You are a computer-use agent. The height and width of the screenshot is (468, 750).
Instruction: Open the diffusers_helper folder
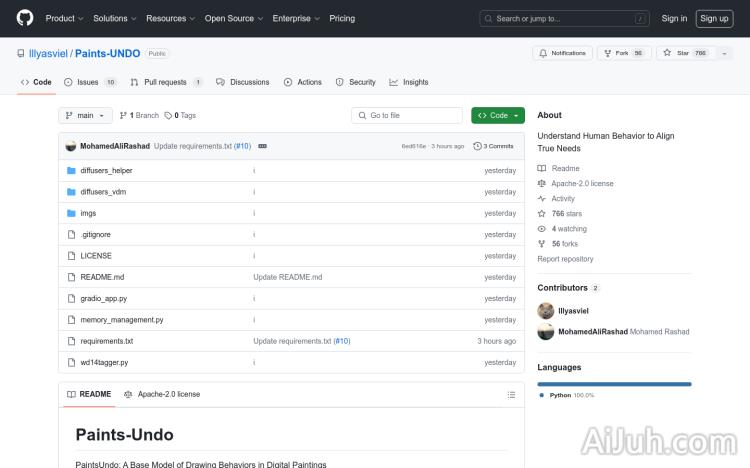point(106,170)
